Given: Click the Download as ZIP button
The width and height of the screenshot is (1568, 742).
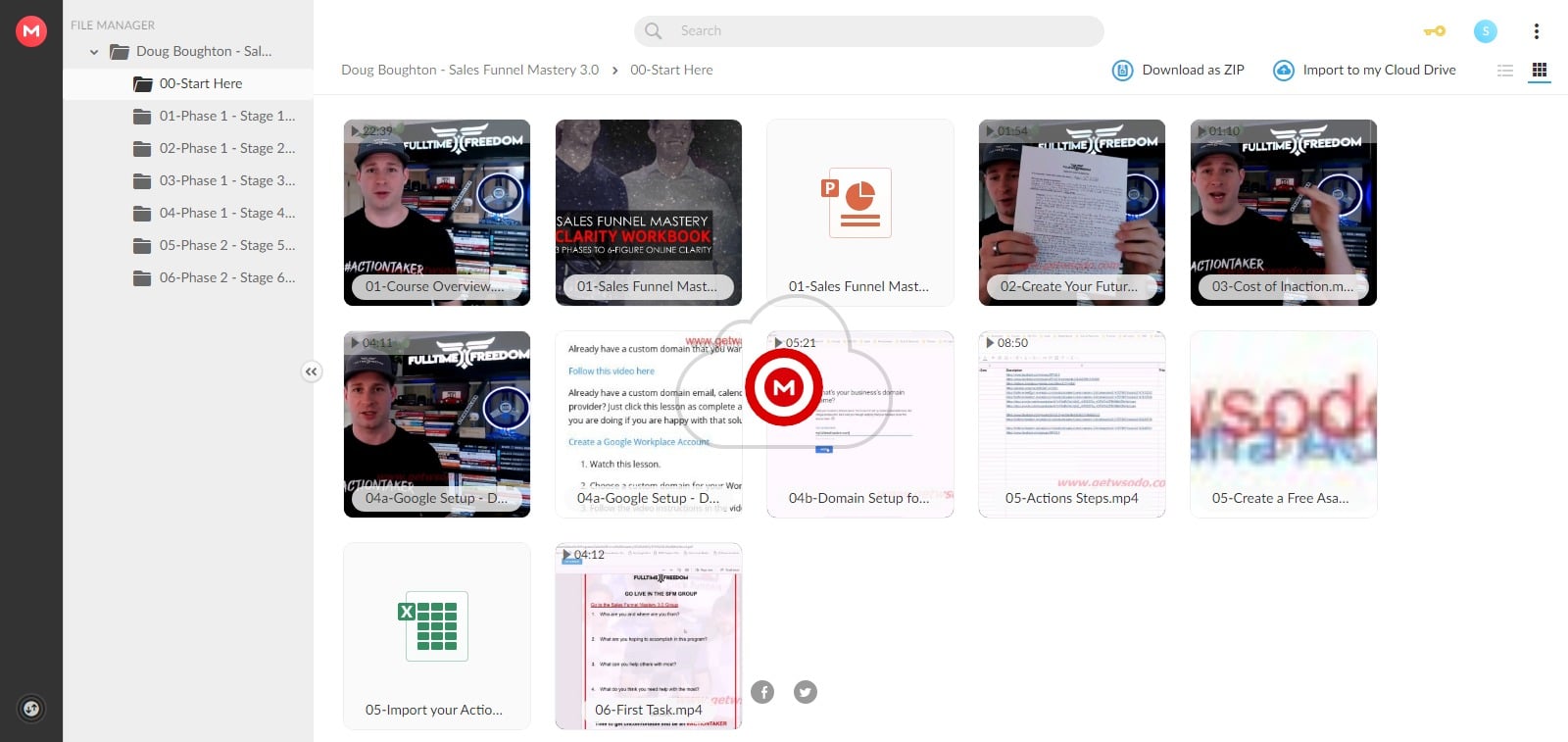Looking at the screenshot, I should click(x=1178, y=71).
